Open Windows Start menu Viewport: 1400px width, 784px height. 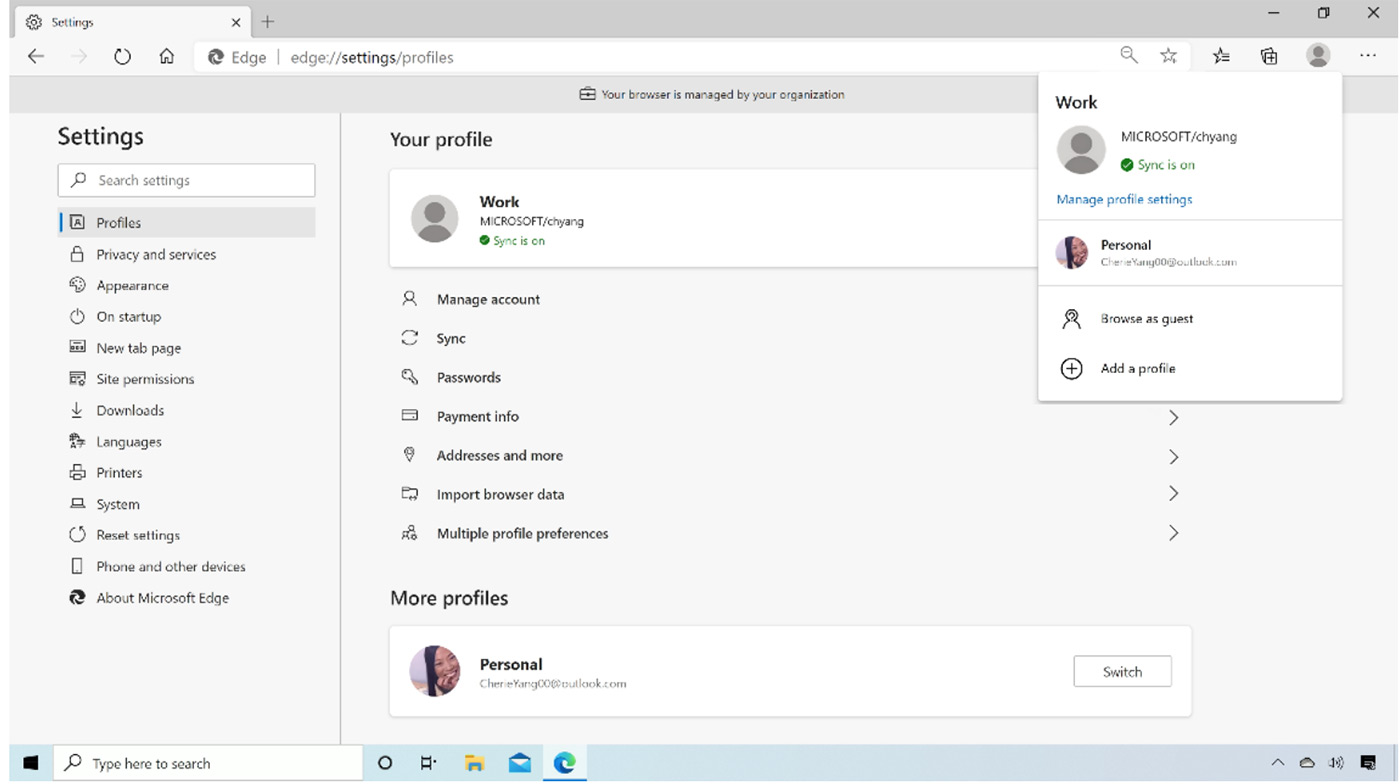click(31, 764)
